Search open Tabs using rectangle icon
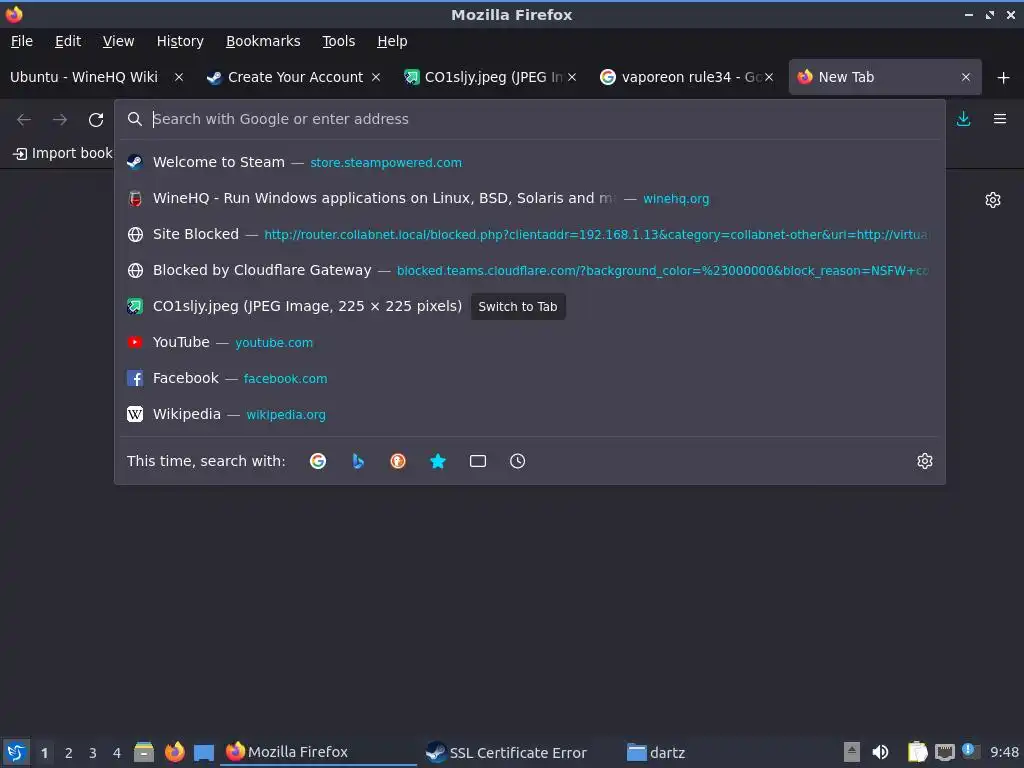This screenshot has height=768, width=1024. (x=477, y=461)
